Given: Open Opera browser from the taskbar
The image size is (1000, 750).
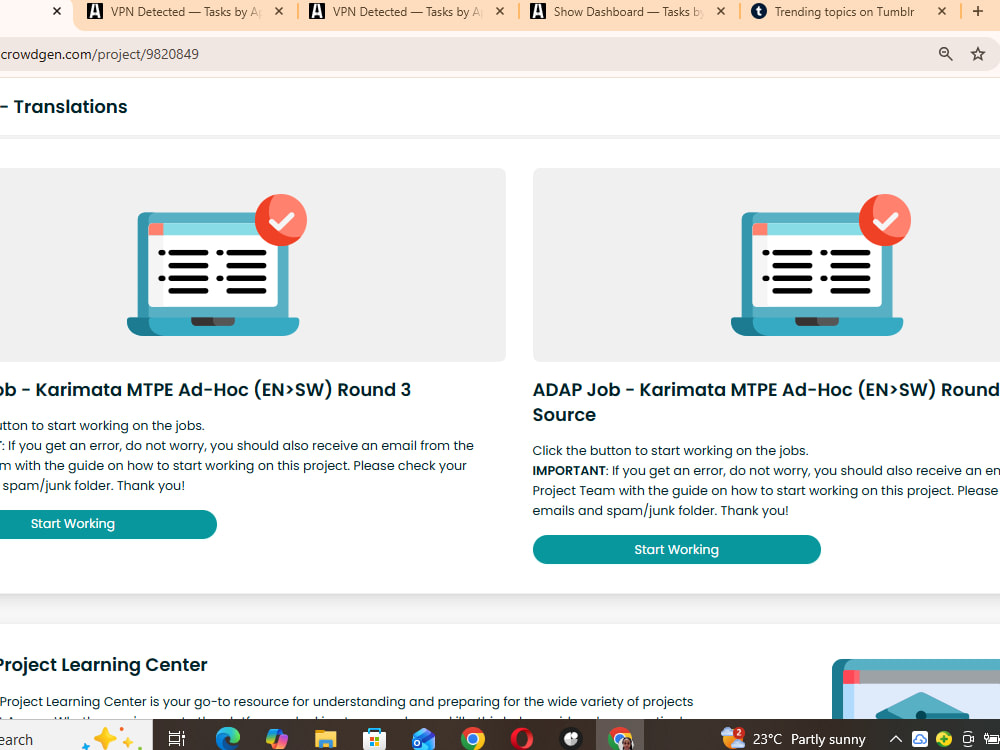Looking at the screenshot, I should point(522,739).
